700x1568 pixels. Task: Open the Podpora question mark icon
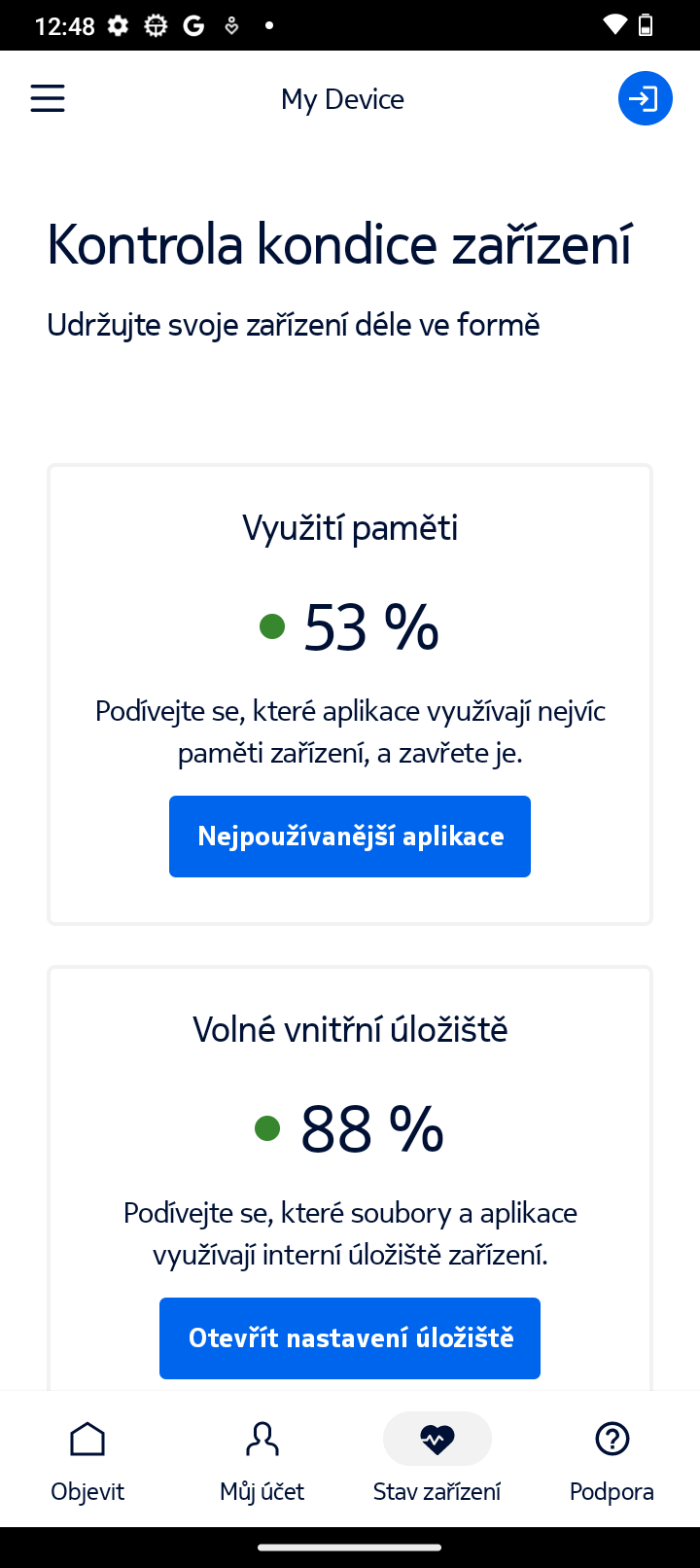tap(612, 1438)
